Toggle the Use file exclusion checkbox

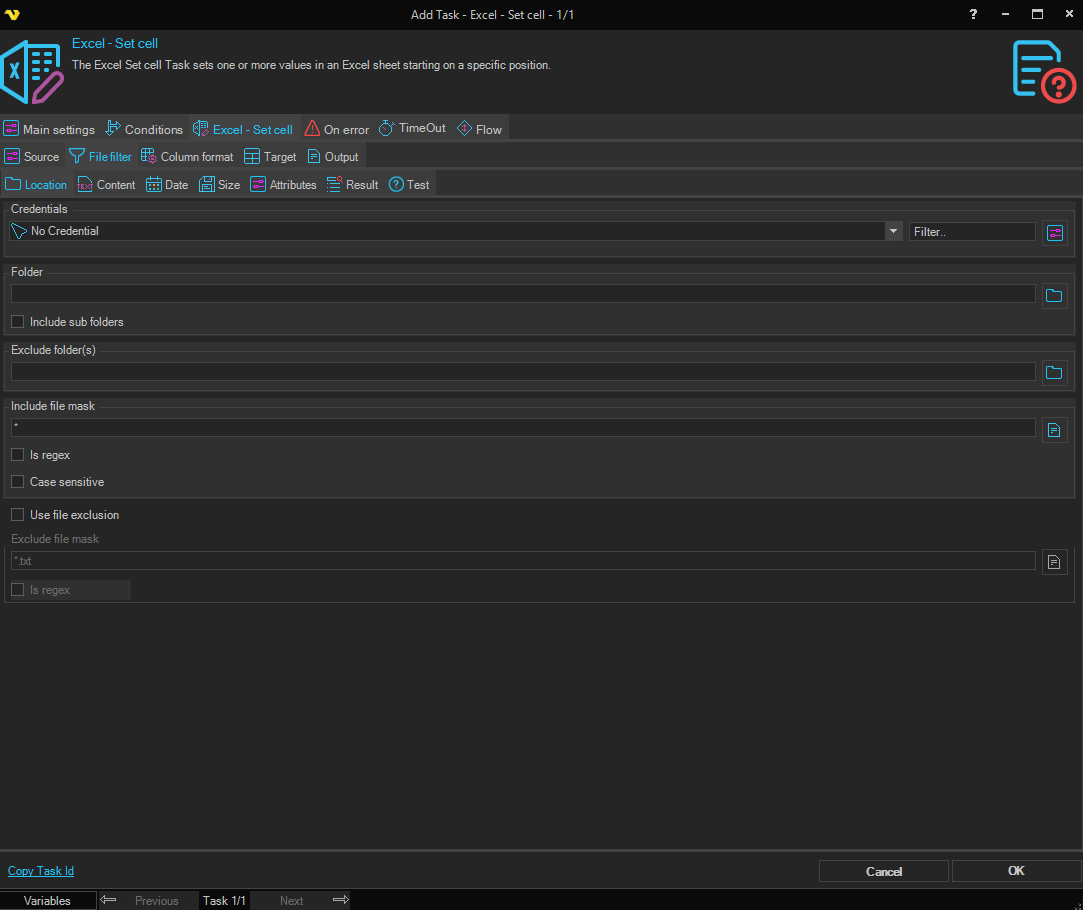(x=17, y=515)
